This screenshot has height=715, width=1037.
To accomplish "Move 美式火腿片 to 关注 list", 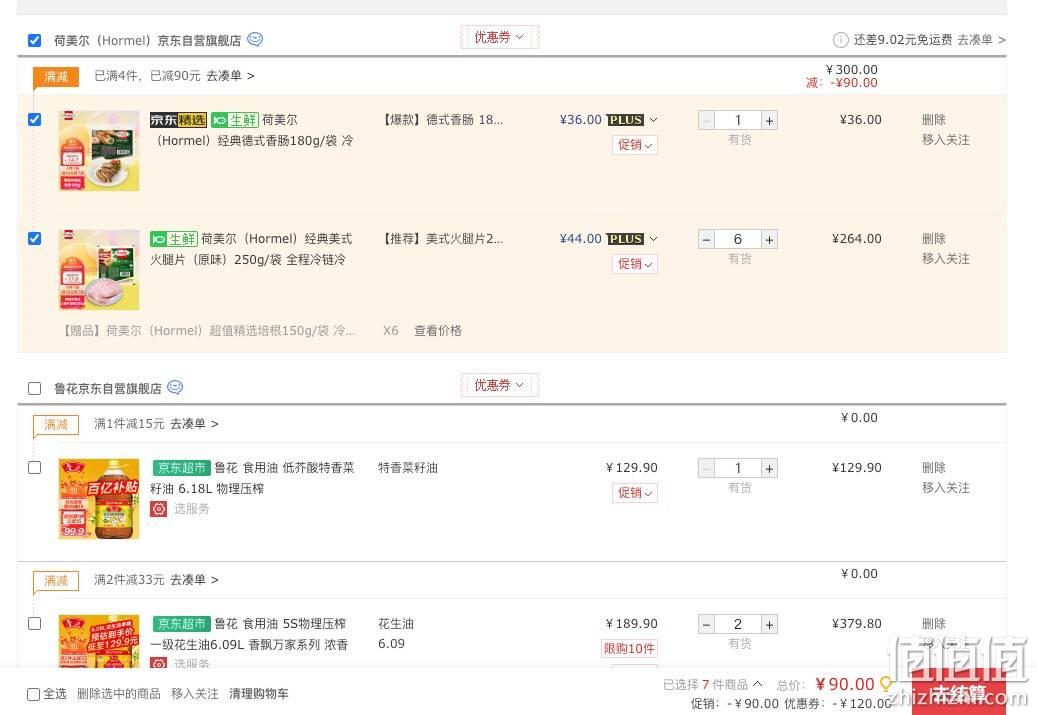I will click(946, 259).
